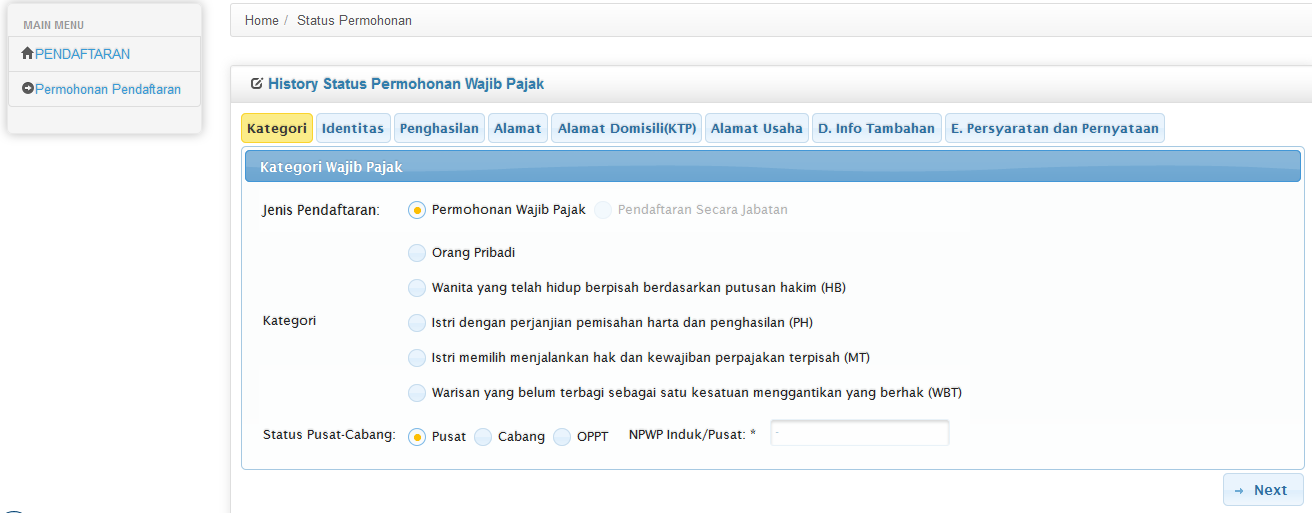Click the MAIN MENU heading

click(54, 25)
